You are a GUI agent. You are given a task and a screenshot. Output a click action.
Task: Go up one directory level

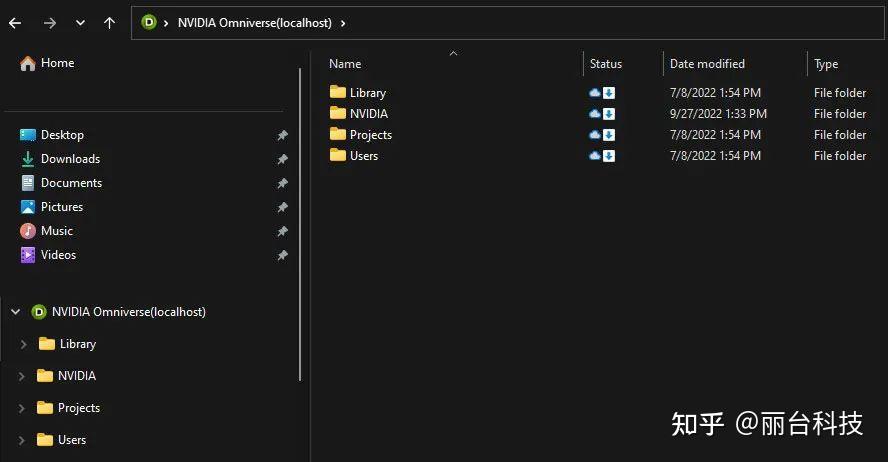point(109,23)
